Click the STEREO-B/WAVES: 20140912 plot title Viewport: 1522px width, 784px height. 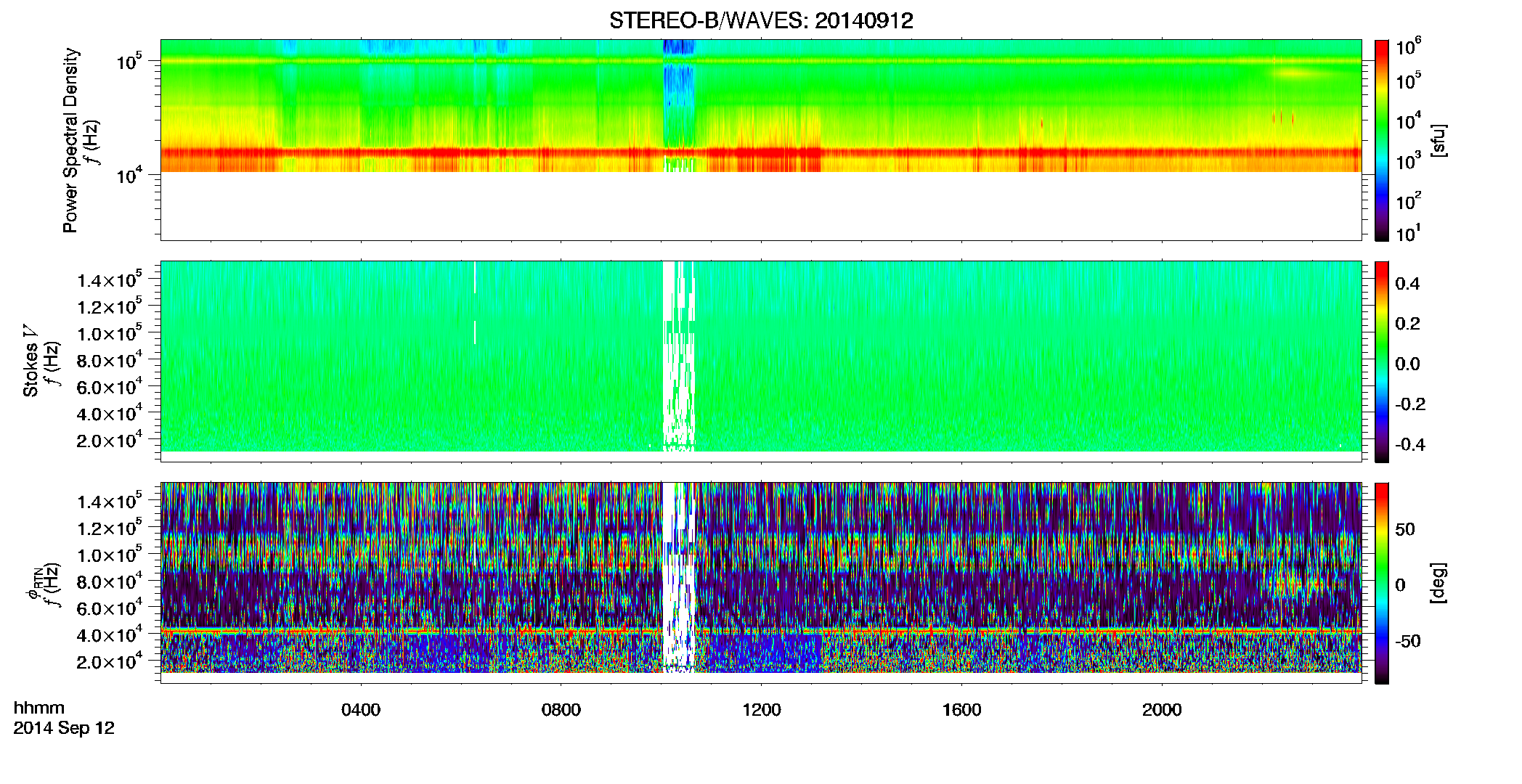(x=761, y=20)
